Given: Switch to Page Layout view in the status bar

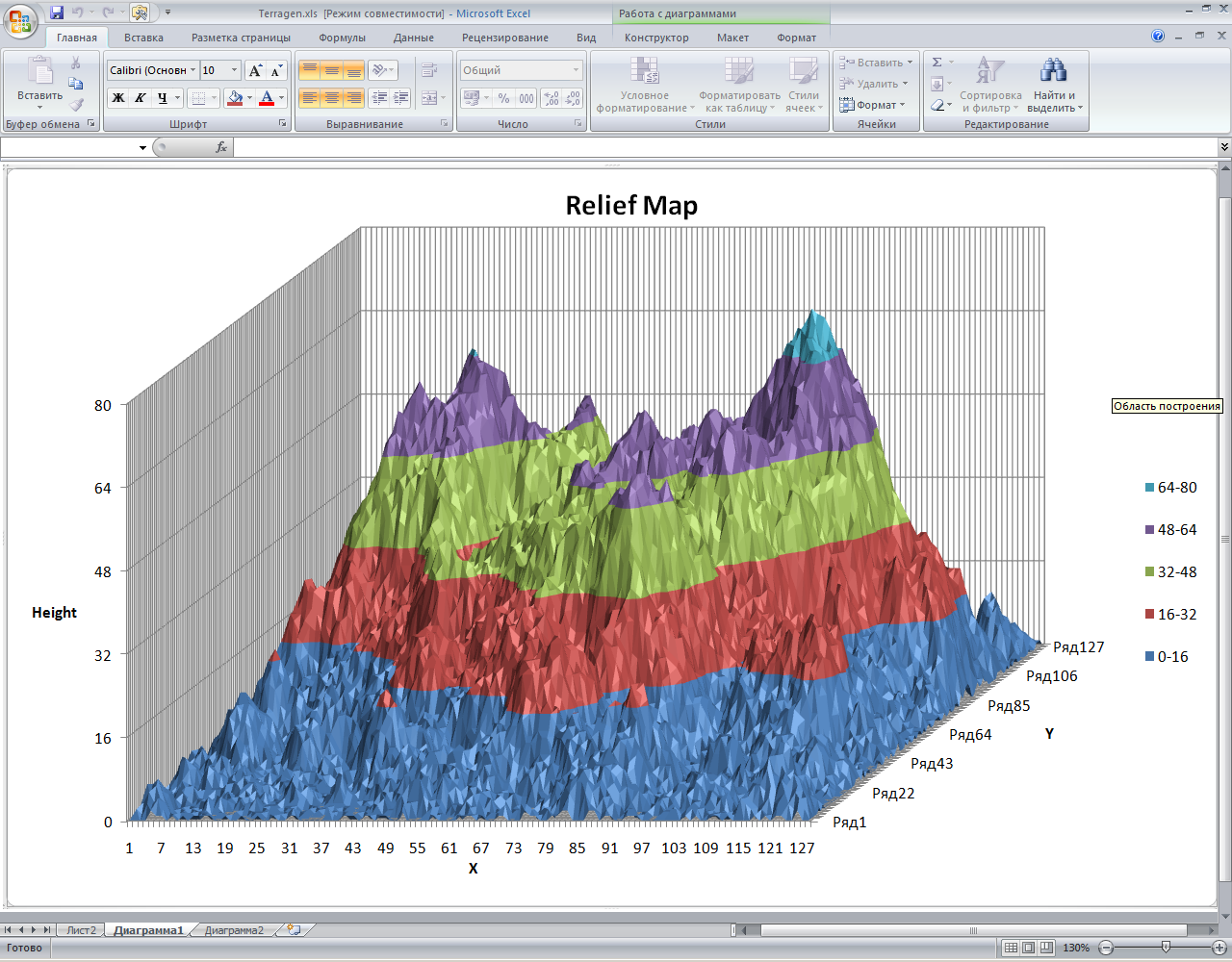Looking at the screenshot, I should tap(1028, 948).
